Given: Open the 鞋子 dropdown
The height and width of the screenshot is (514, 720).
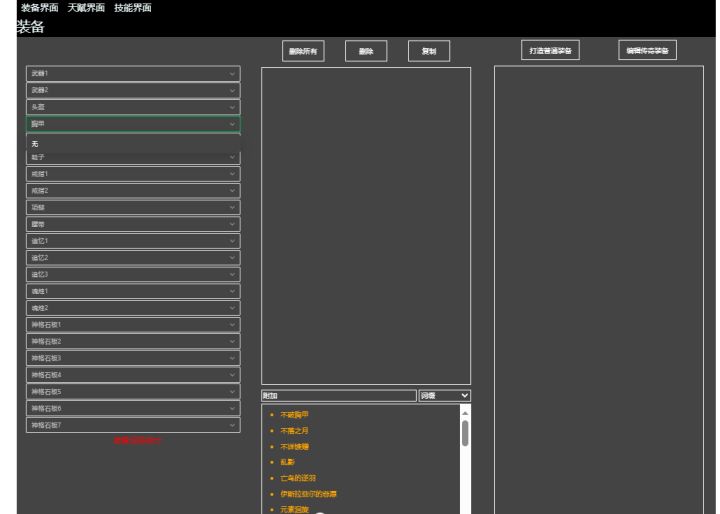Looking at the screenshot, I should click(x=133, y=158).
